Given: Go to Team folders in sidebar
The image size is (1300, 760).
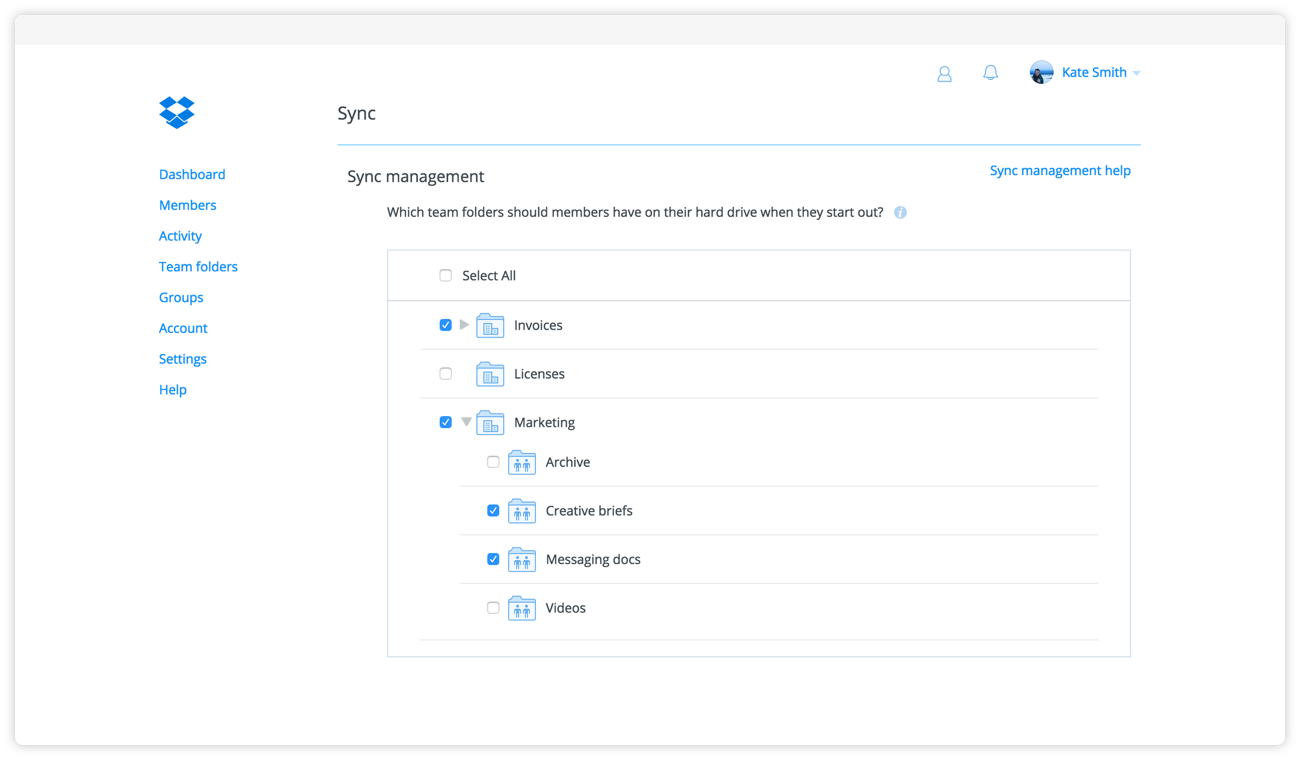Looking at the screenshot, I should coord(198,267).
